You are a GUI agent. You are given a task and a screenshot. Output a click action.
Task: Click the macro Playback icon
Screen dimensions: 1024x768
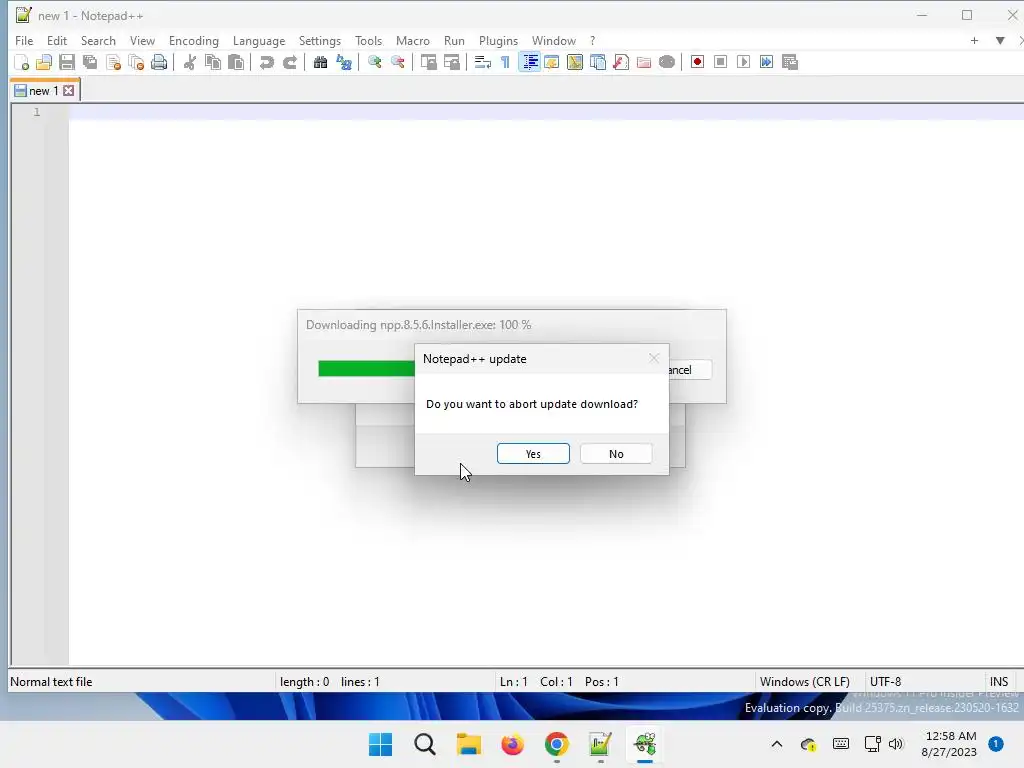(x=743, y=62)
